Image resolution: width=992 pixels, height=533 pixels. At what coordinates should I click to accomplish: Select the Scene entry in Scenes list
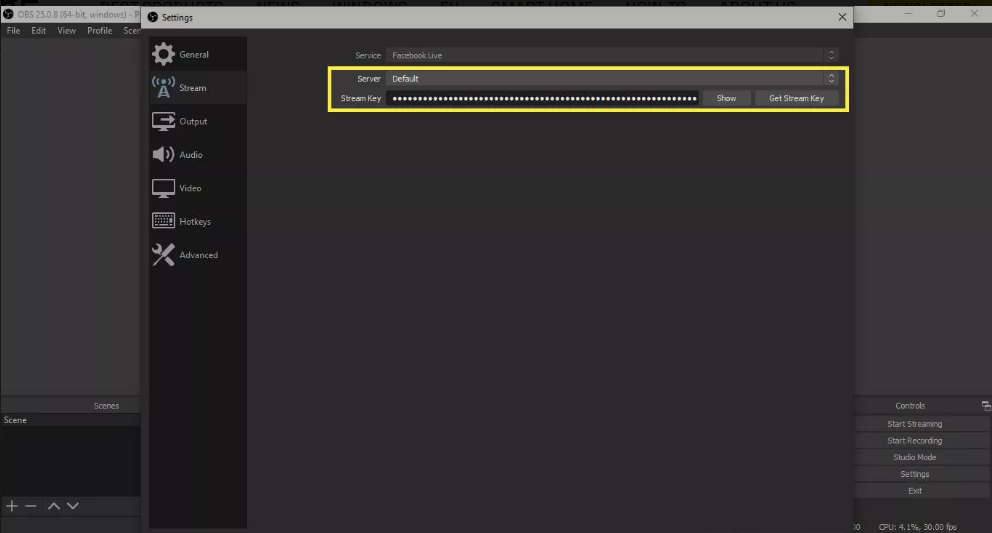[70, 420]
